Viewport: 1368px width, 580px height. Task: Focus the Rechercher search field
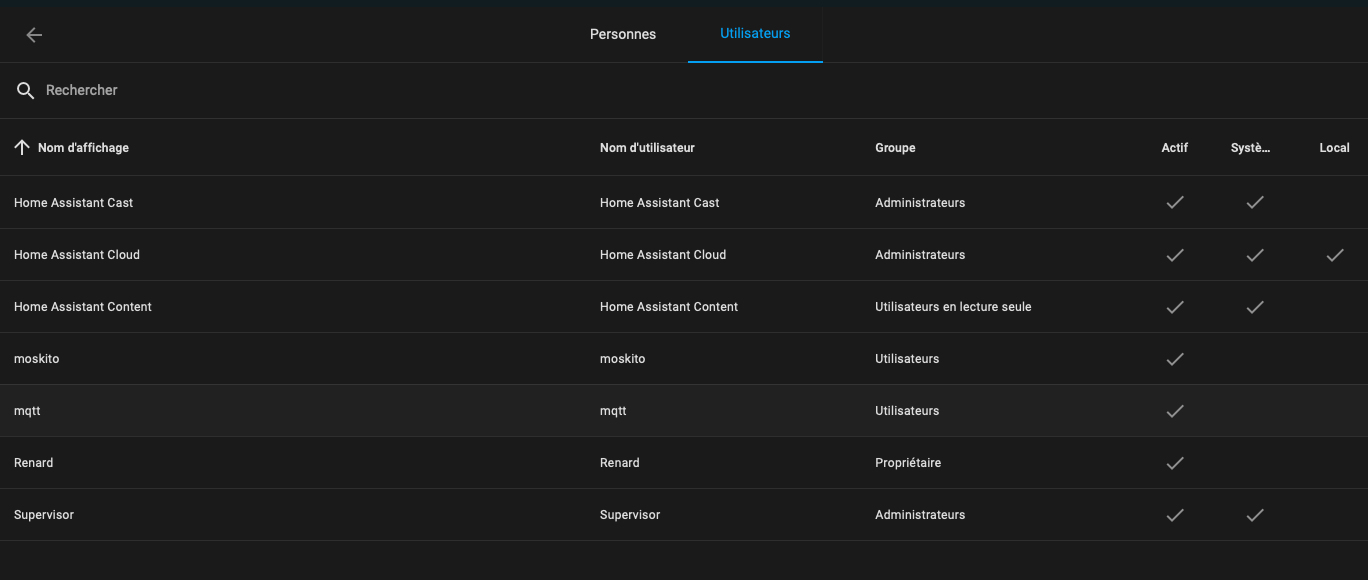click(x=684, y=90)
